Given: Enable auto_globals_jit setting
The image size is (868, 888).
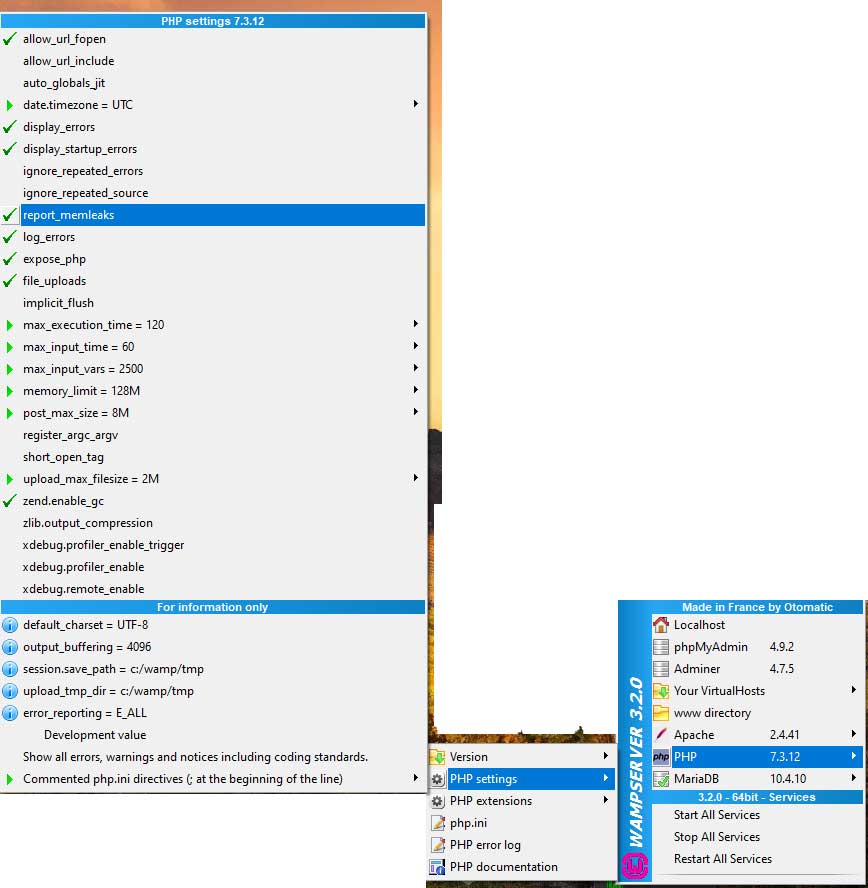Looking at the screenshot, I should [x=213, y=83].
